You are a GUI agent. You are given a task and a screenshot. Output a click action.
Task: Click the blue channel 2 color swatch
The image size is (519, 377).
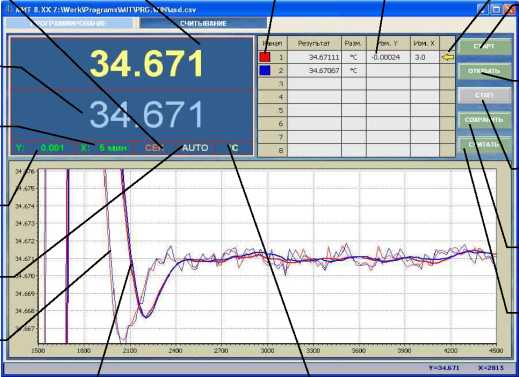(265, 70)
